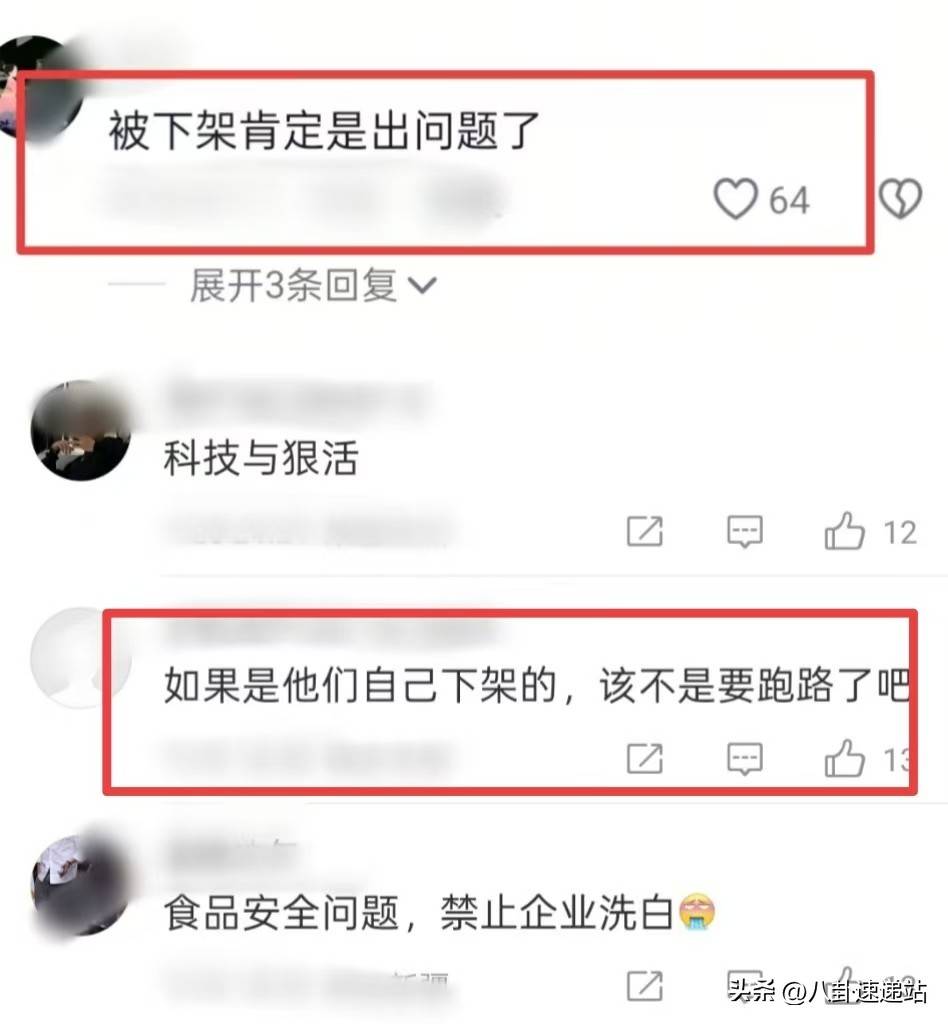Open blank avatar of 跑路 commenter
Screen dimensions: 948x1024
coord(81,658)
